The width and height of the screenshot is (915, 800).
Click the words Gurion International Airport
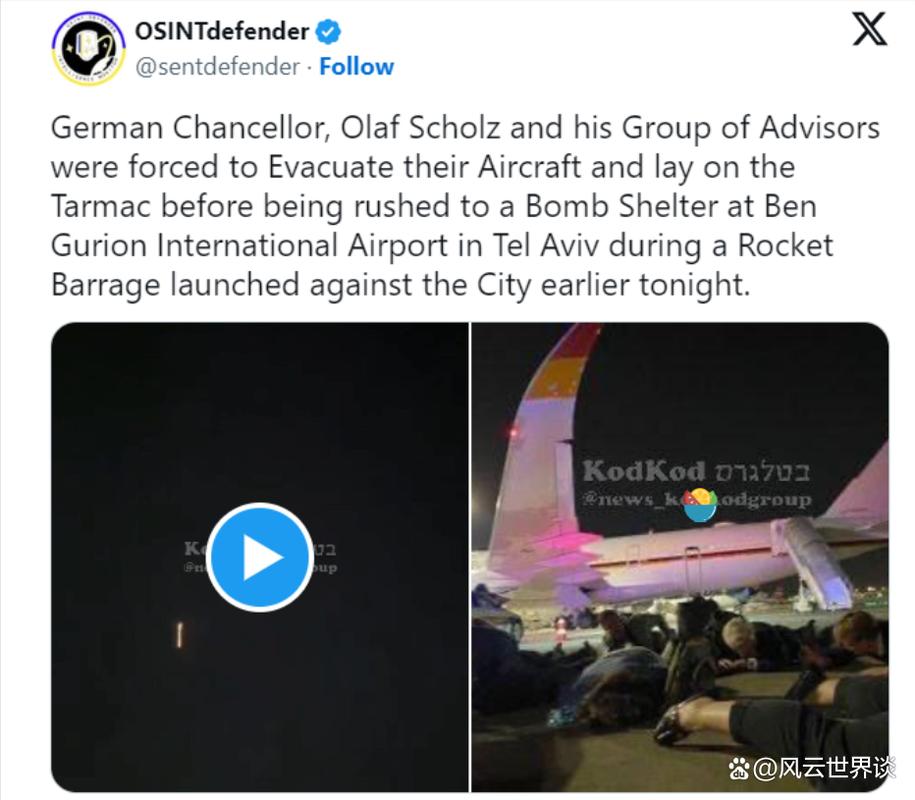tap(249, 245)
